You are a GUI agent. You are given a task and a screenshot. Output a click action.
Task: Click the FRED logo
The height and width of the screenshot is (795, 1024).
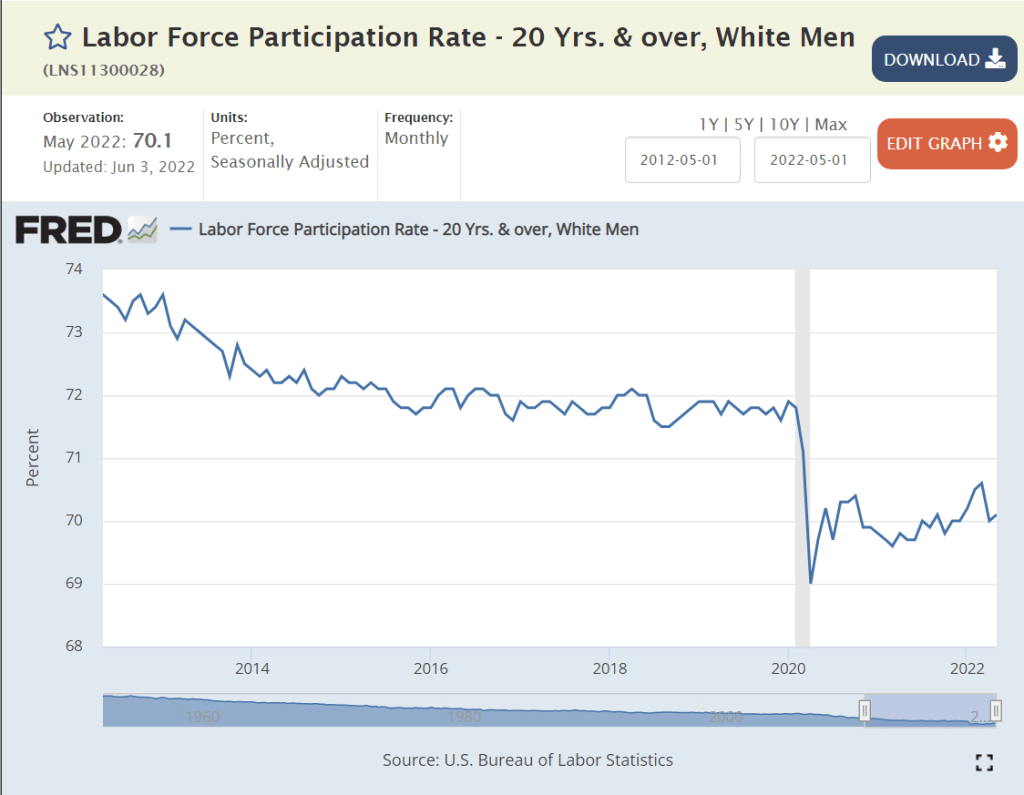[68, 230]
